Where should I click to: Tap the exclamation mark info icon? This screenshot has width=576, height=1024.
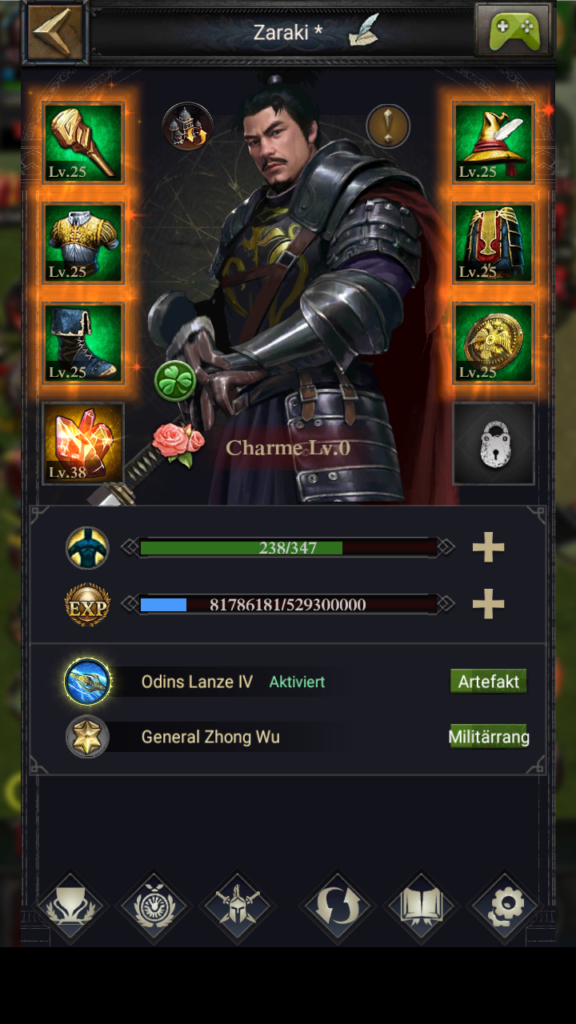388,125
